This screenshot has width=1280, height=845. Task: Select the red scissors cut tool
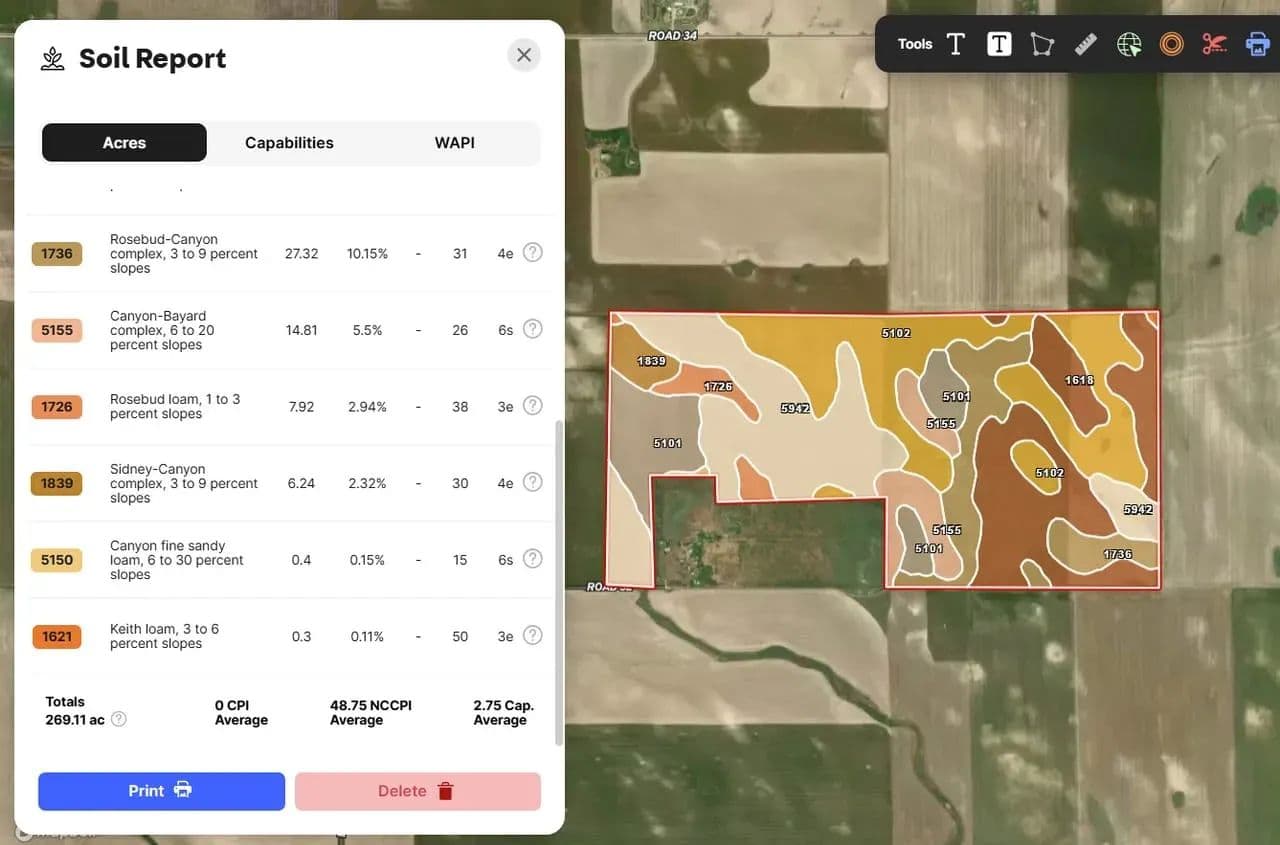(x=1214, y=44)
